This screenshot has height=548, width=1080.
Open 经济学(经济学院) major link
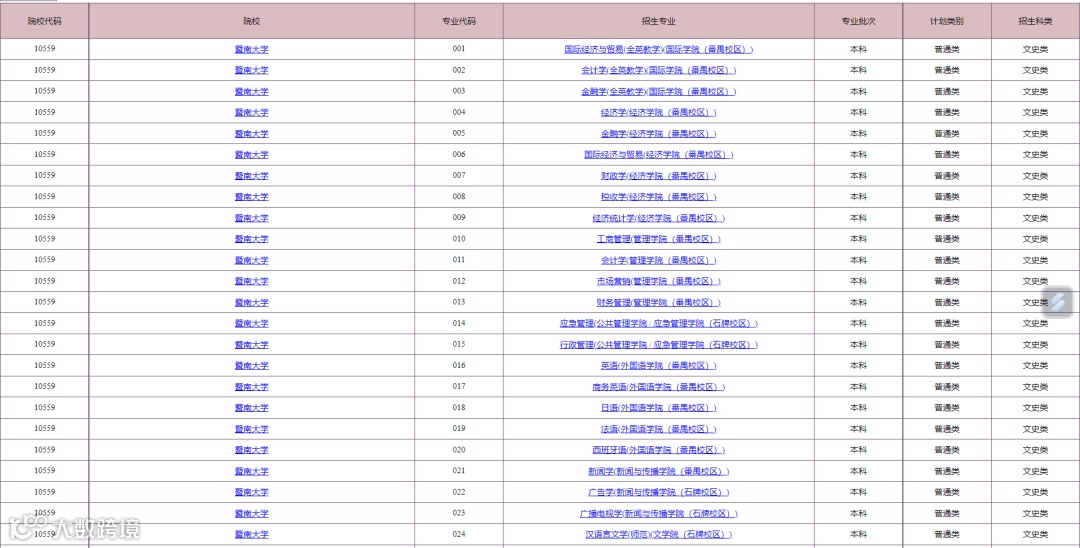(658, 112)
